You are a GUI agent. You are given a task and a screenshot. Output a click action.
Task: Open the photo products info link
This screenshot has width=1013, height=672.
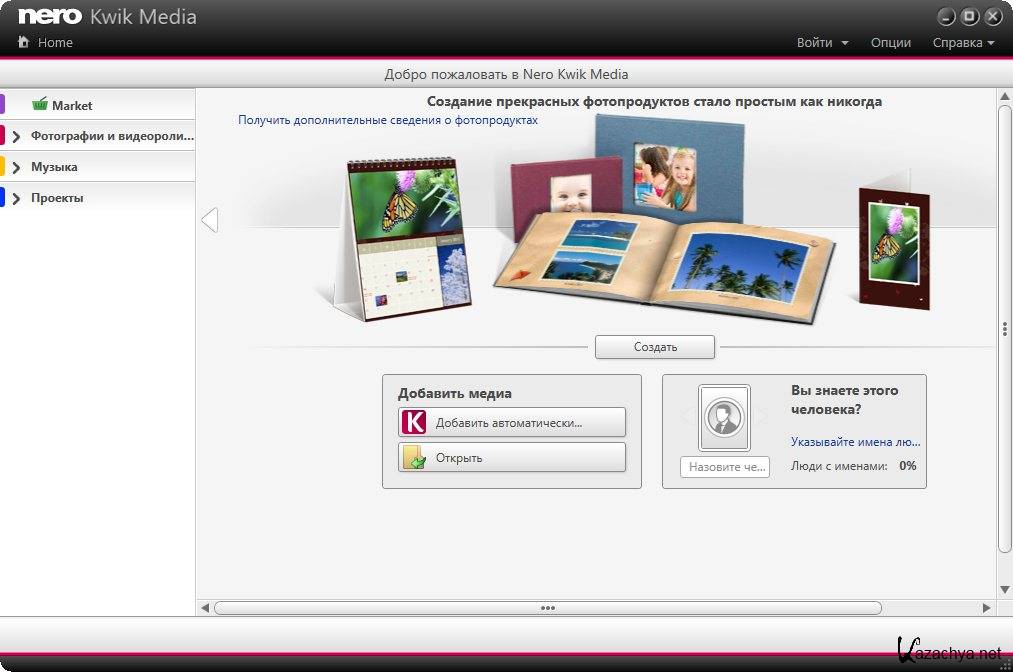coord(387,120)
